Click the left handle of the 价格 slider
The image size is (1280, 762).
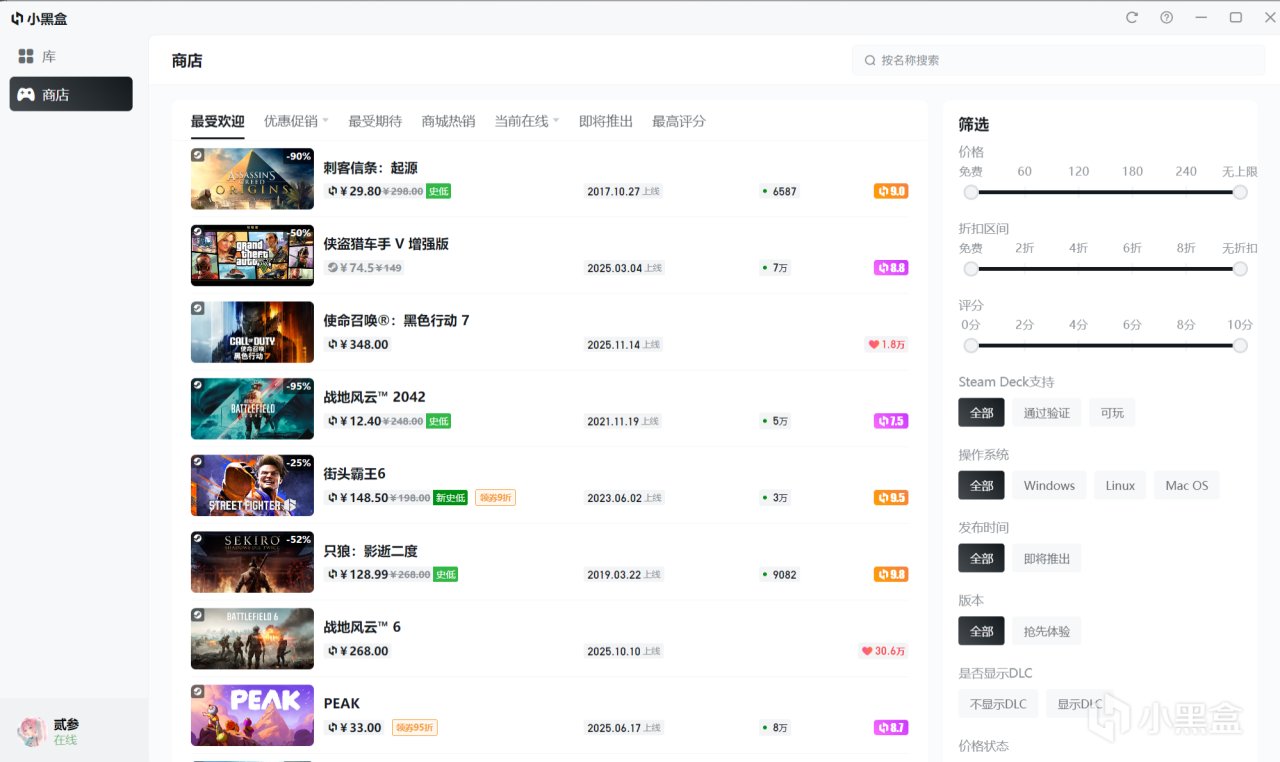coord(971,192)
